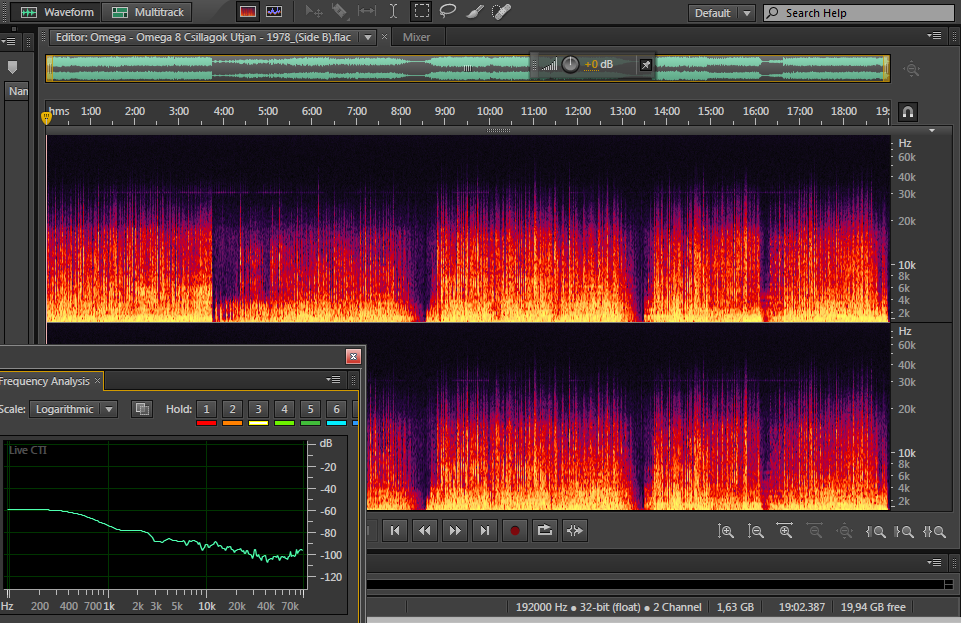The height and width of the screenshot is (623, 961).
Task: Click the Fast Forward button
Action: pos(455,530)
